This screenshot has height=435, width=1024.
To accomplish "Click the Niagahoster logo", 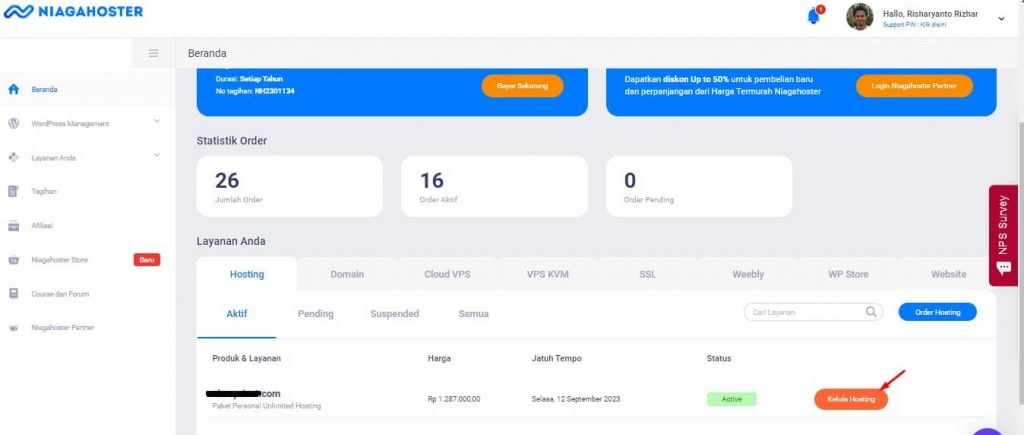I will pos(74,12).
